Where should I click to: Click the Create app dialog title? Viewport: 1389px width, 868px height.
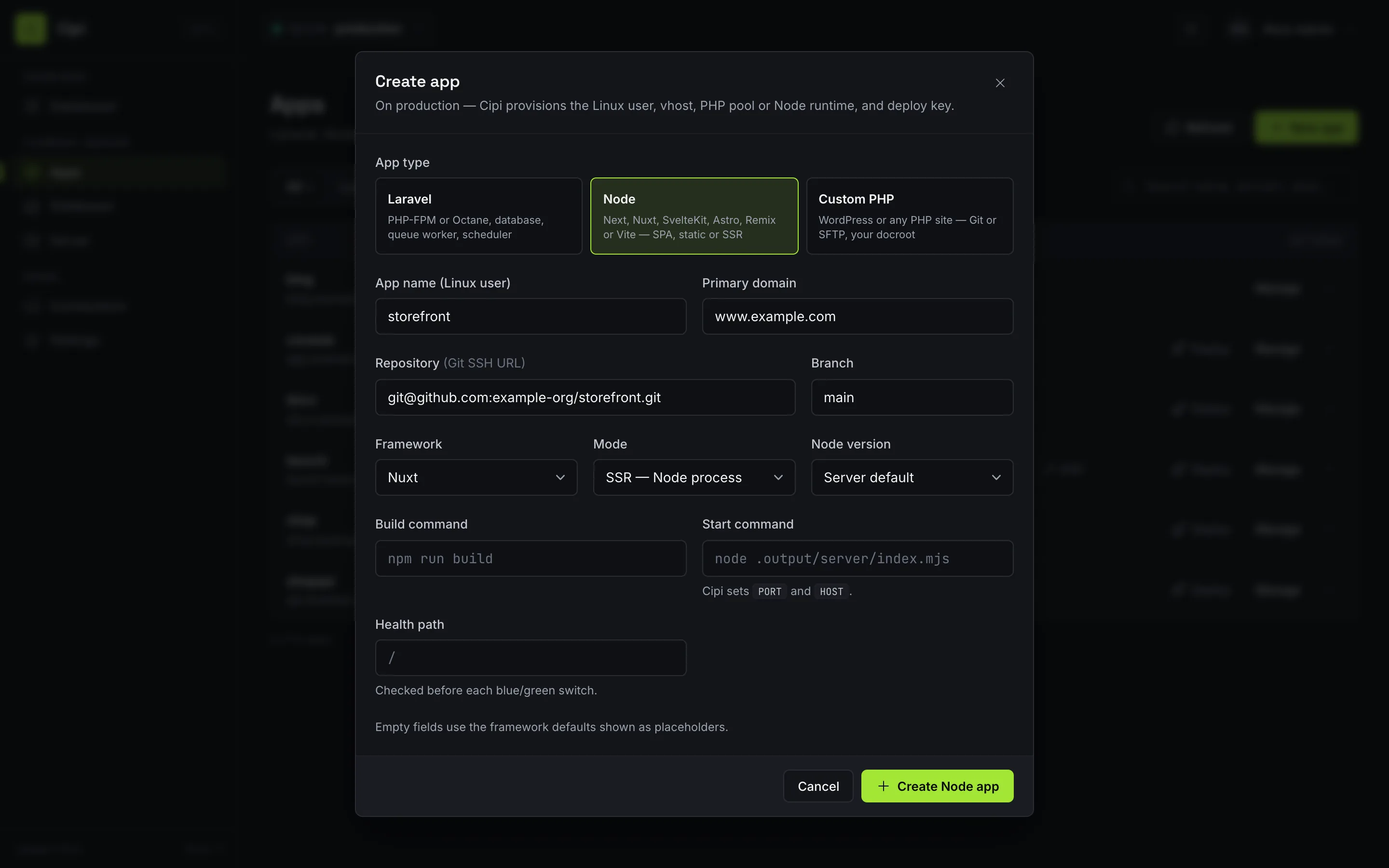417,81
